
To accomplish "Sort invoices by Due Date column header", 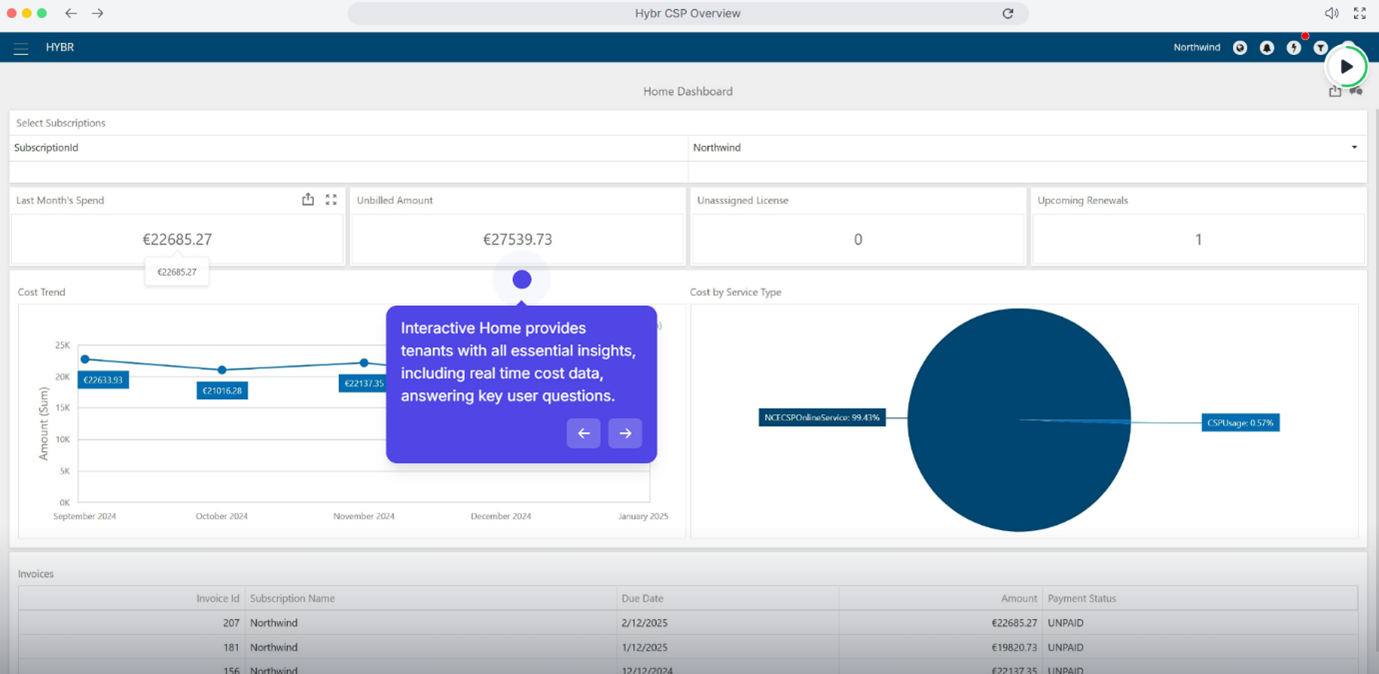I will click(645, 598).
